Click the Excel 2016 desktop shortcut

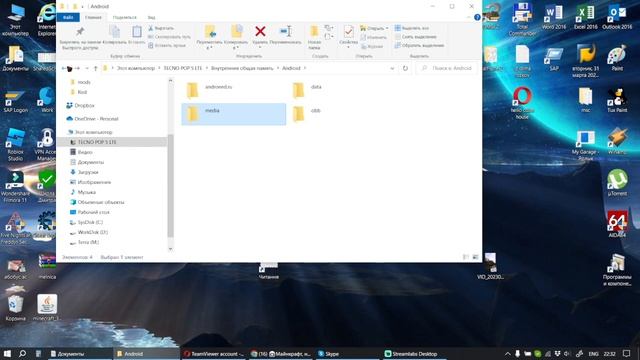[585, 18]
